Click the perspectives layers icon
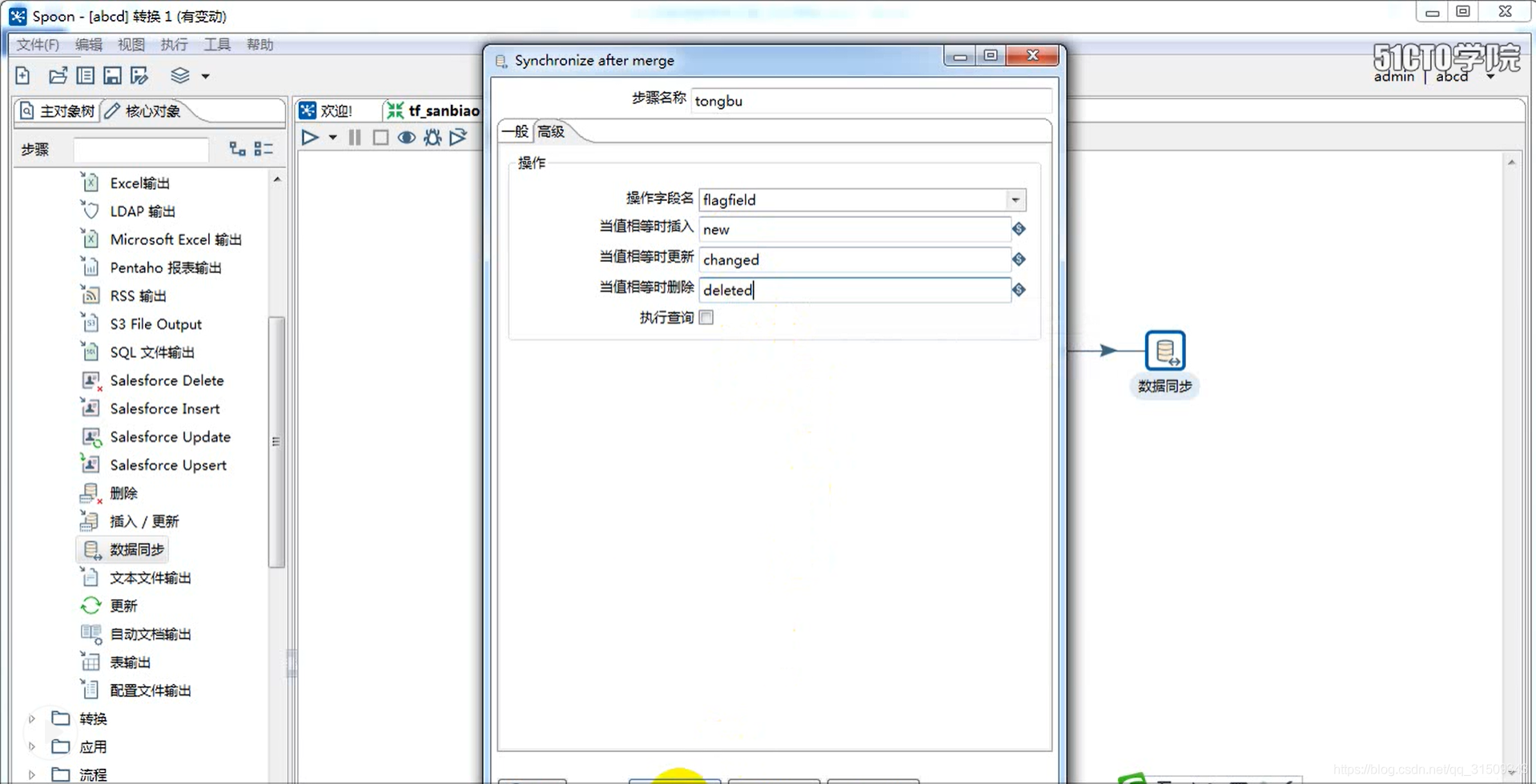 [180, 75]
